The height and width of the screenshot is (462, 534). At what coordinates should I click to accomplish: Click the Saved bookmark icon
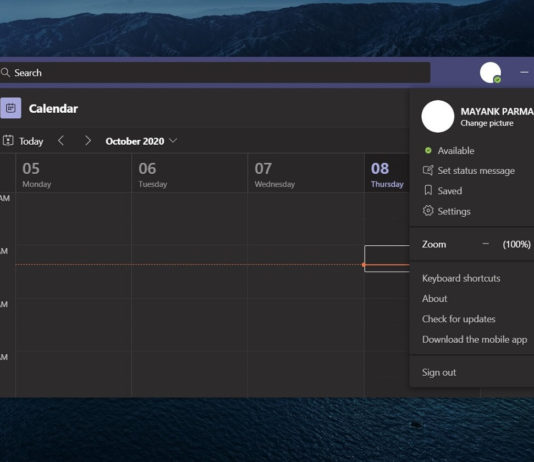(428, 190)
